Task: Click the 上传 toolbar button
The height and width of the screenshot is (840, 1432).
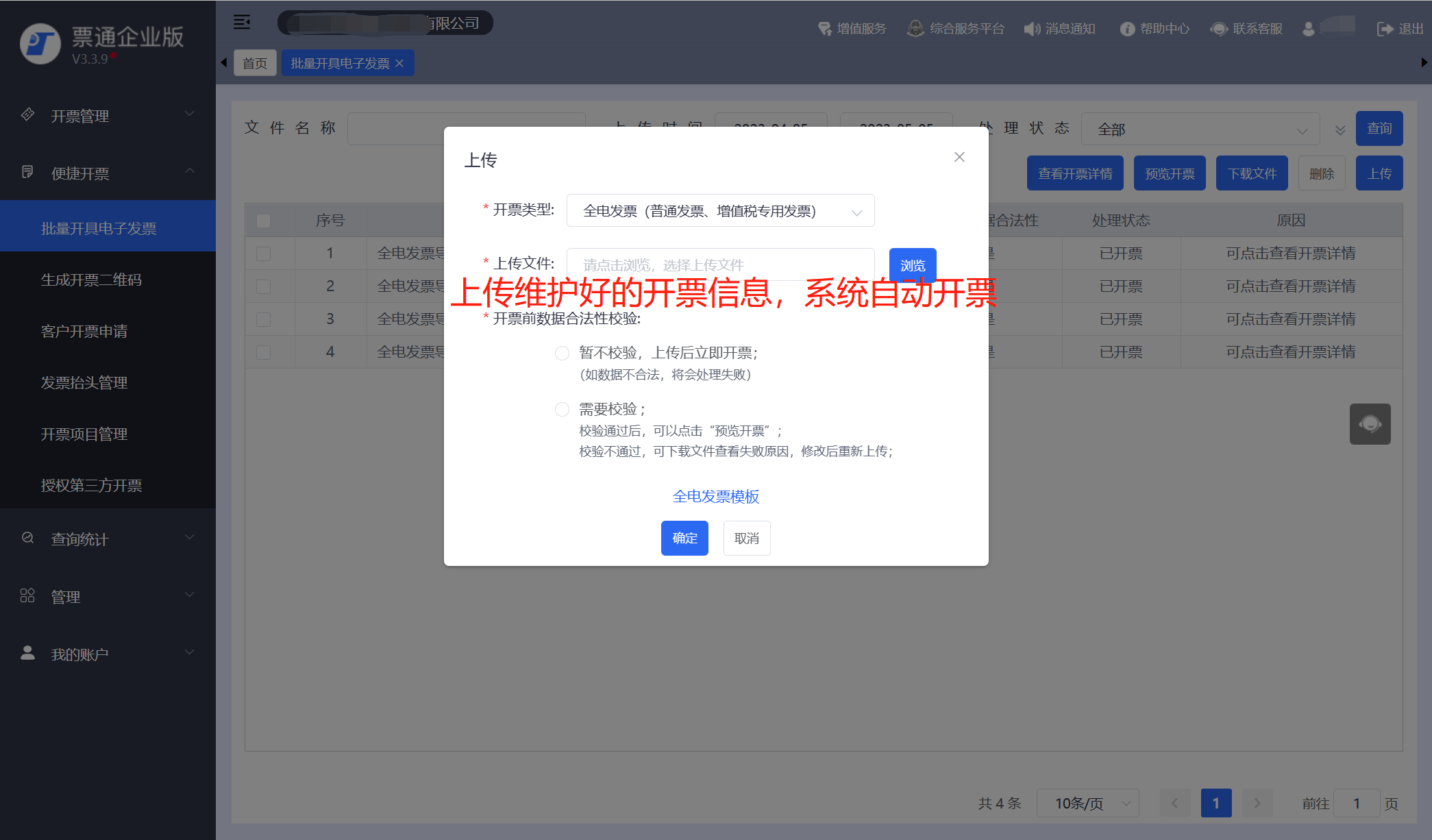Action: 1379,173
